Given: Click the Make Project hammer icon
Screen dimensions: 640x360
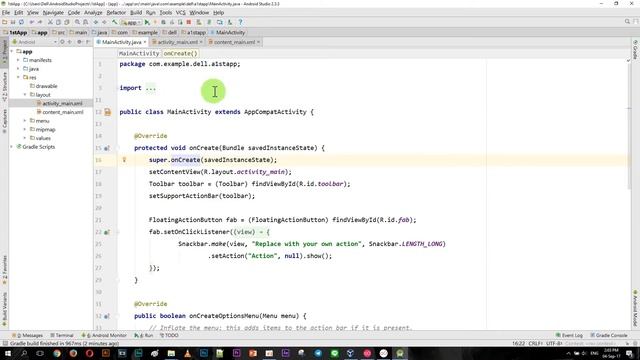Looking at the screenshot, I should click(x=115, y=22).
